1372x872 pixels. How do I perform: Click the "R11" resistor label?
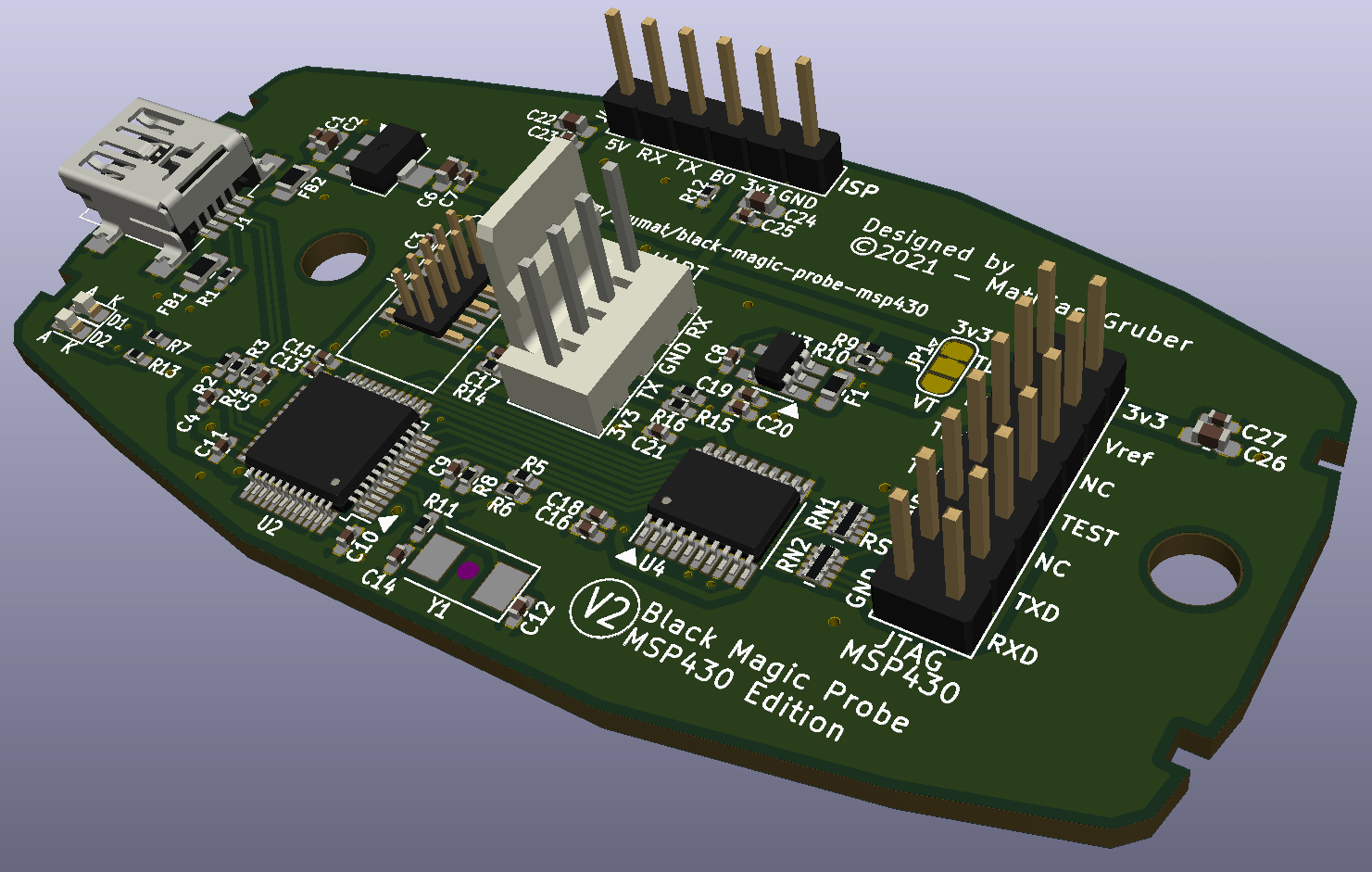click(x=441, y=505)
